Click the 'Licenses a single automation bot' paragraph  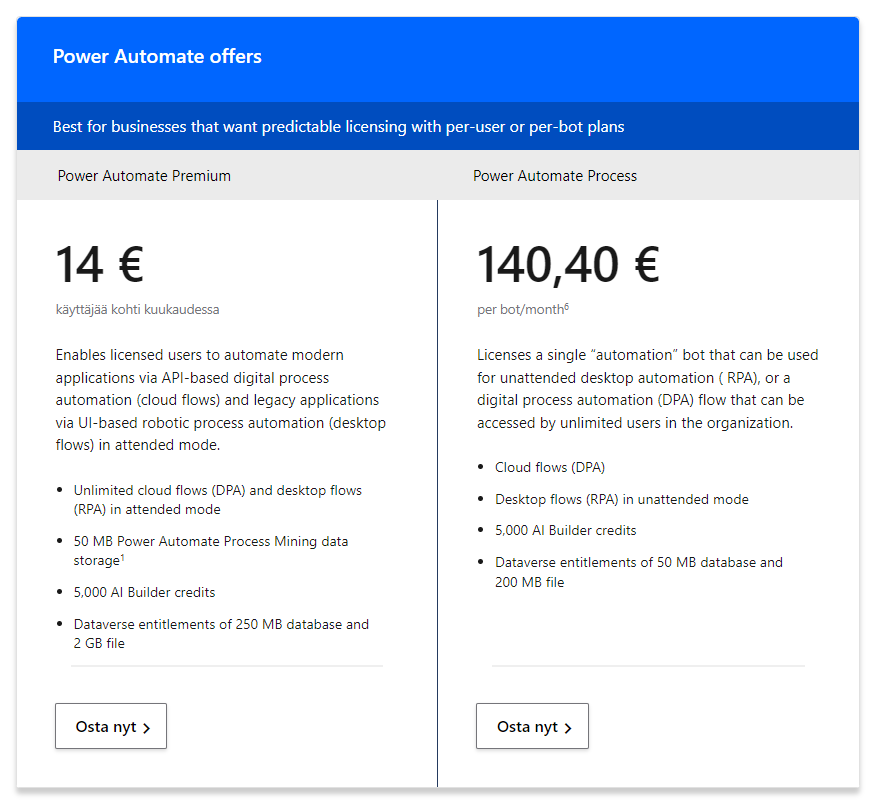tap(647, 389)
